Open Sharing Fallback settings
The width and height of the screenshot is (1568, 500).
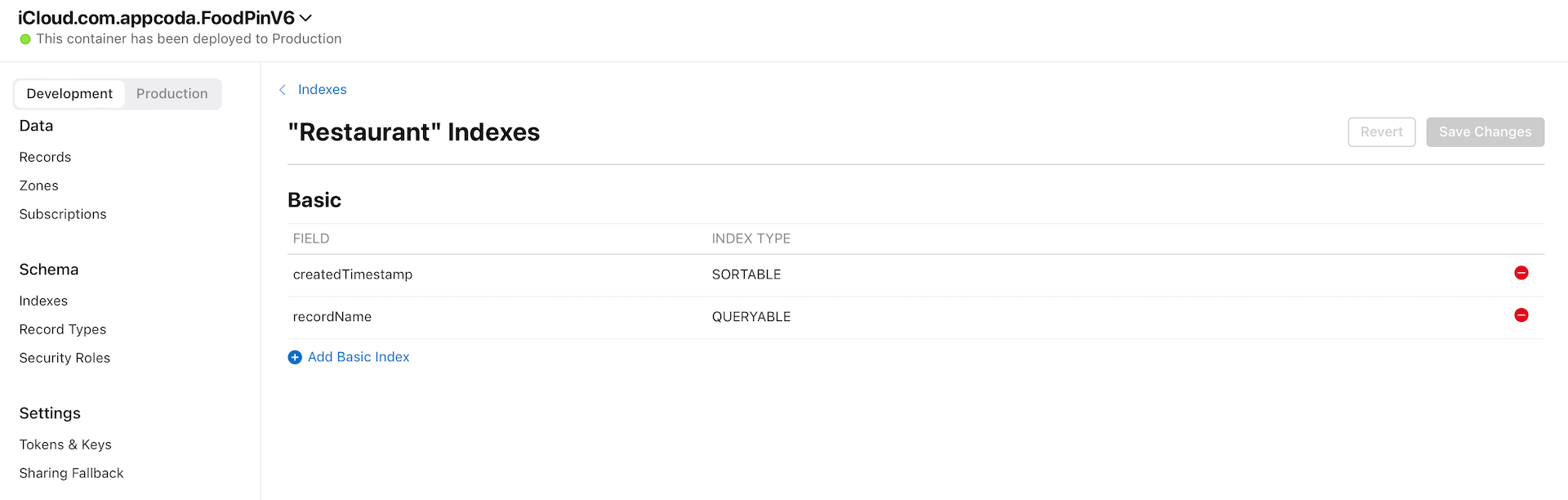[x=72, y=473]
